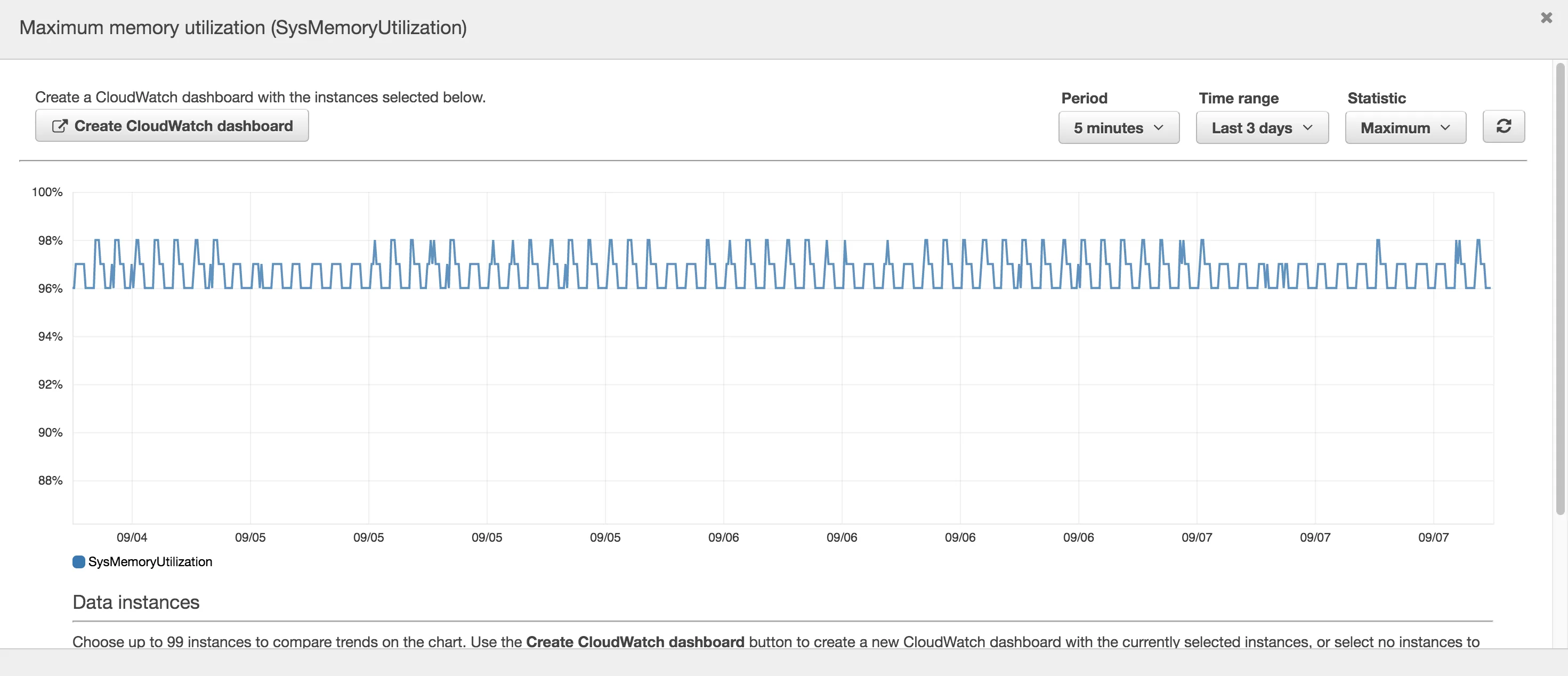1568x676 pixels.
Task: Click the Data instances section heading
Action: point(136,602)
